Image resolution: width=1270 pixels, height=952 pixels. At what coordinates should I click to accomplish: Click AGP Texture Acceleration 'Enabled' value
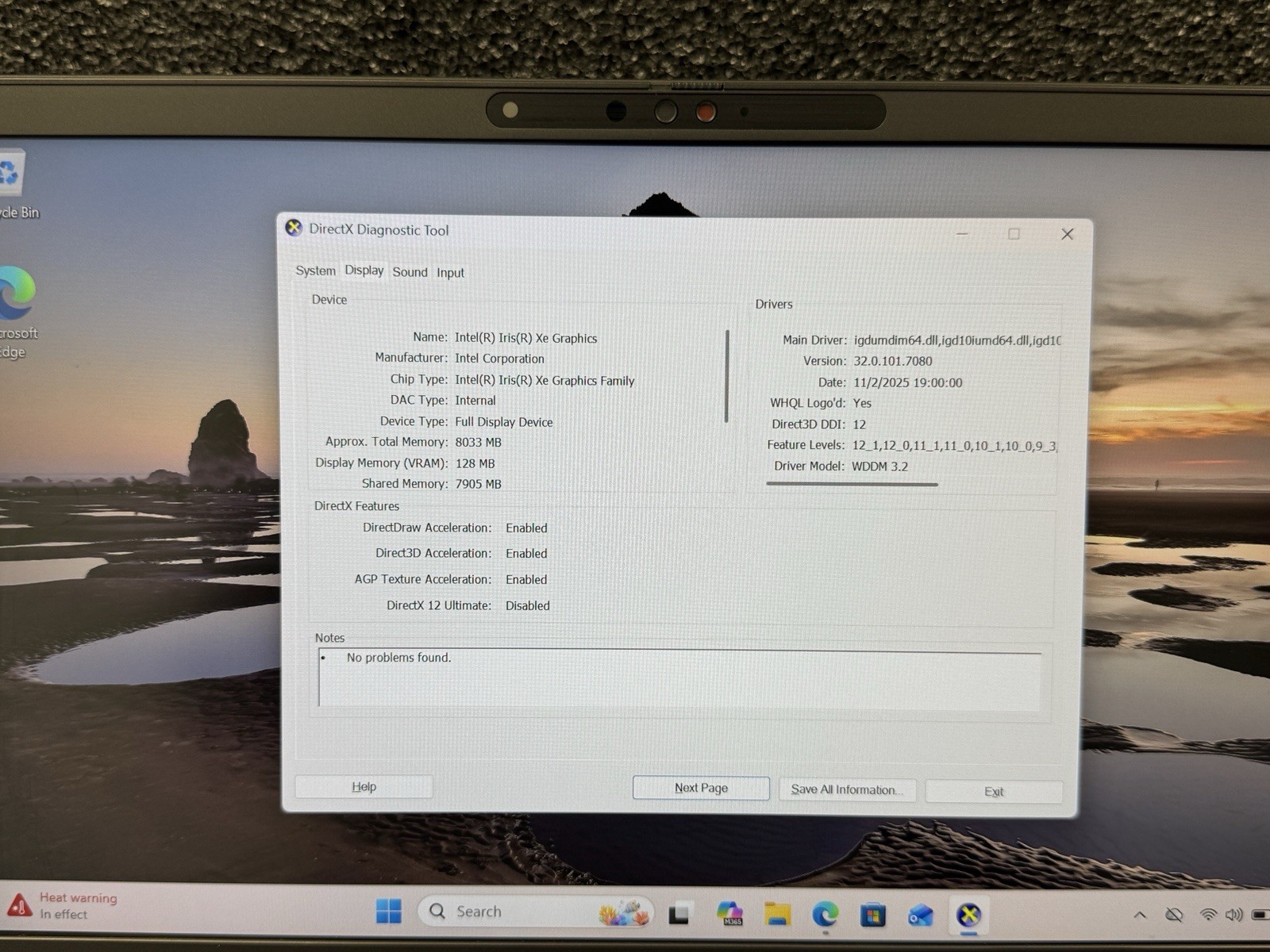point(526,580)
